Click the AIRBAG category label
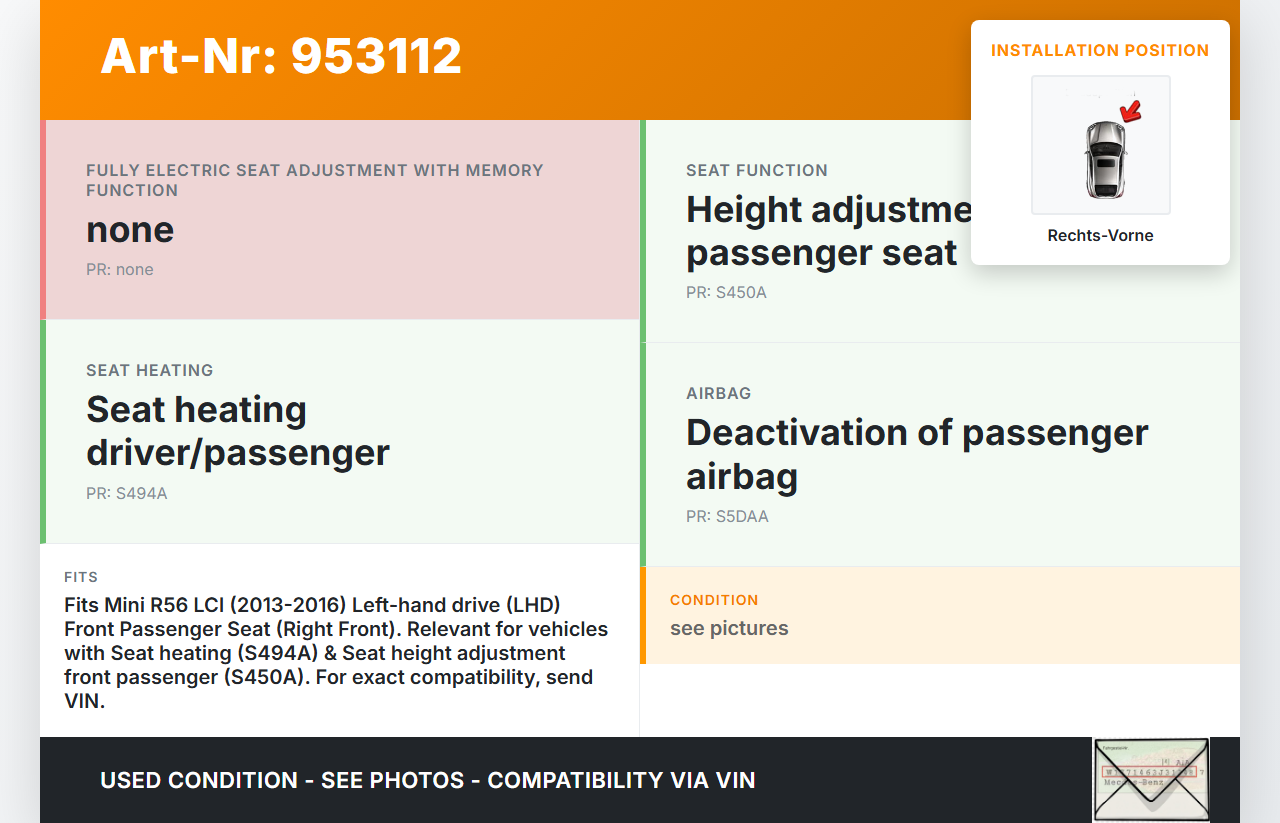Viewport: 1280px width, 823px height. pyautogui.click(x=718, y=393)
